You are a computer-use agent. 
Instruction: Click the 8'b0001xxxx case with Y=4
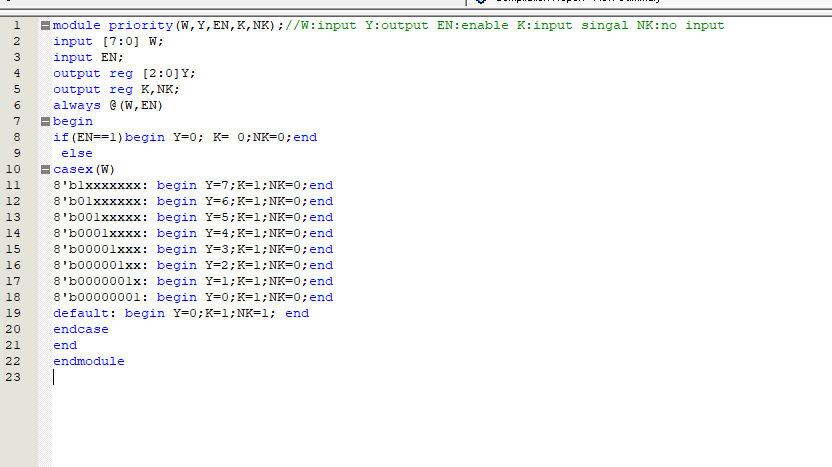[193, 233]
